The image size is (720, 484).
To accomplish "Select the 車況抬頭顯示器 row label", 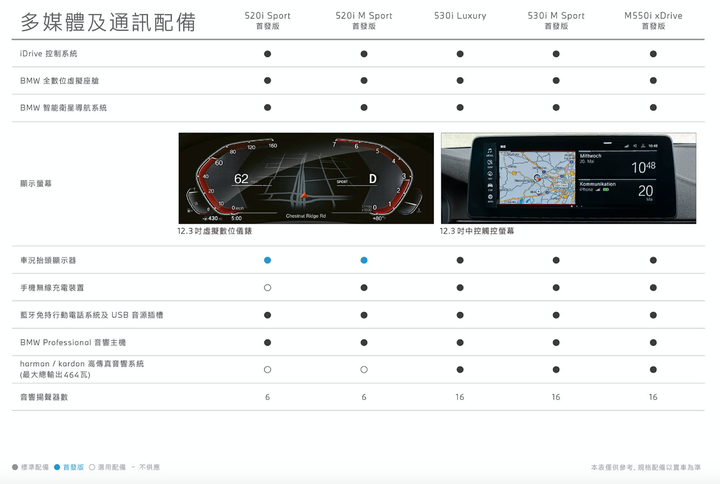I will 48,260.
